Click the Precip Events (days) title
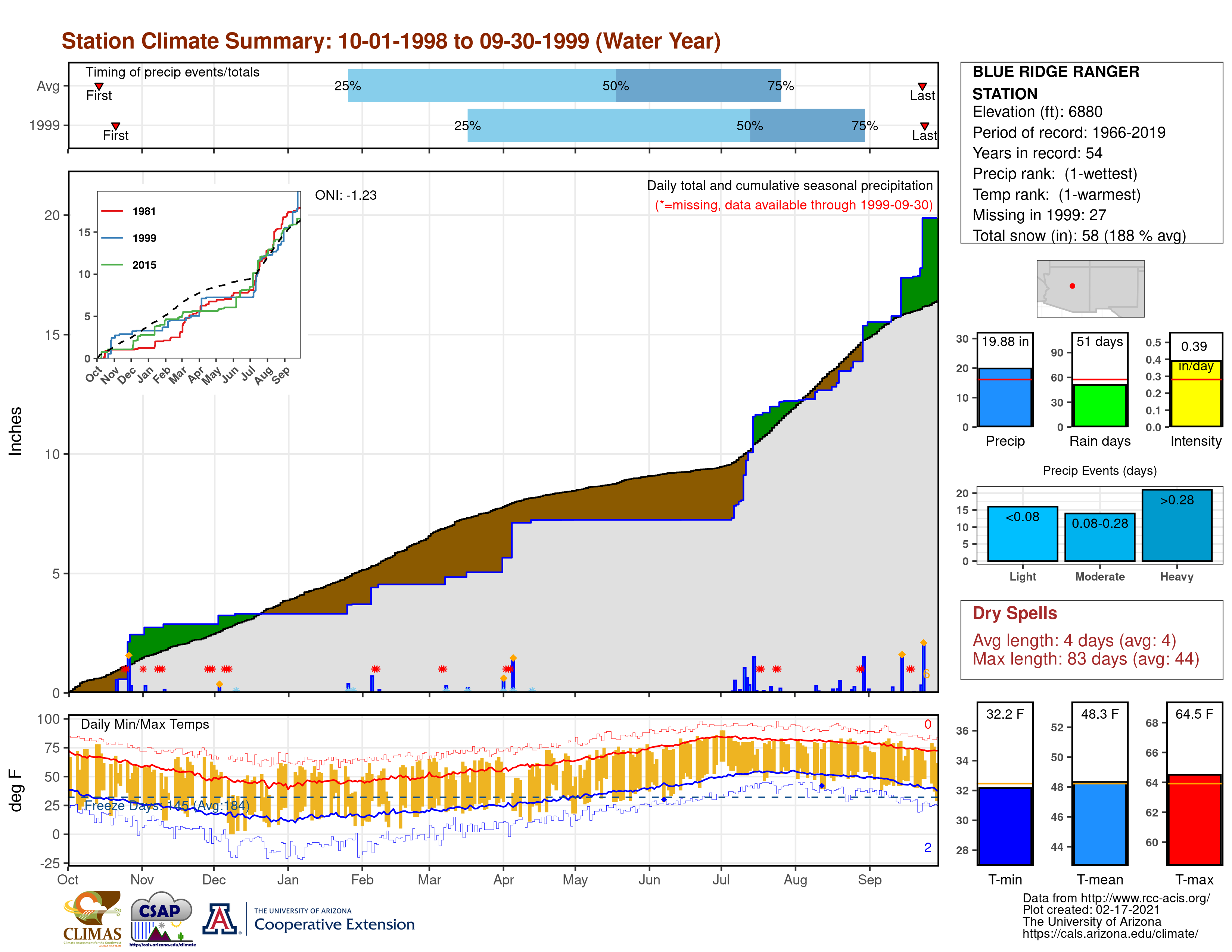The width and height of the screenshot is (1232, 952). pos(1099,470)
